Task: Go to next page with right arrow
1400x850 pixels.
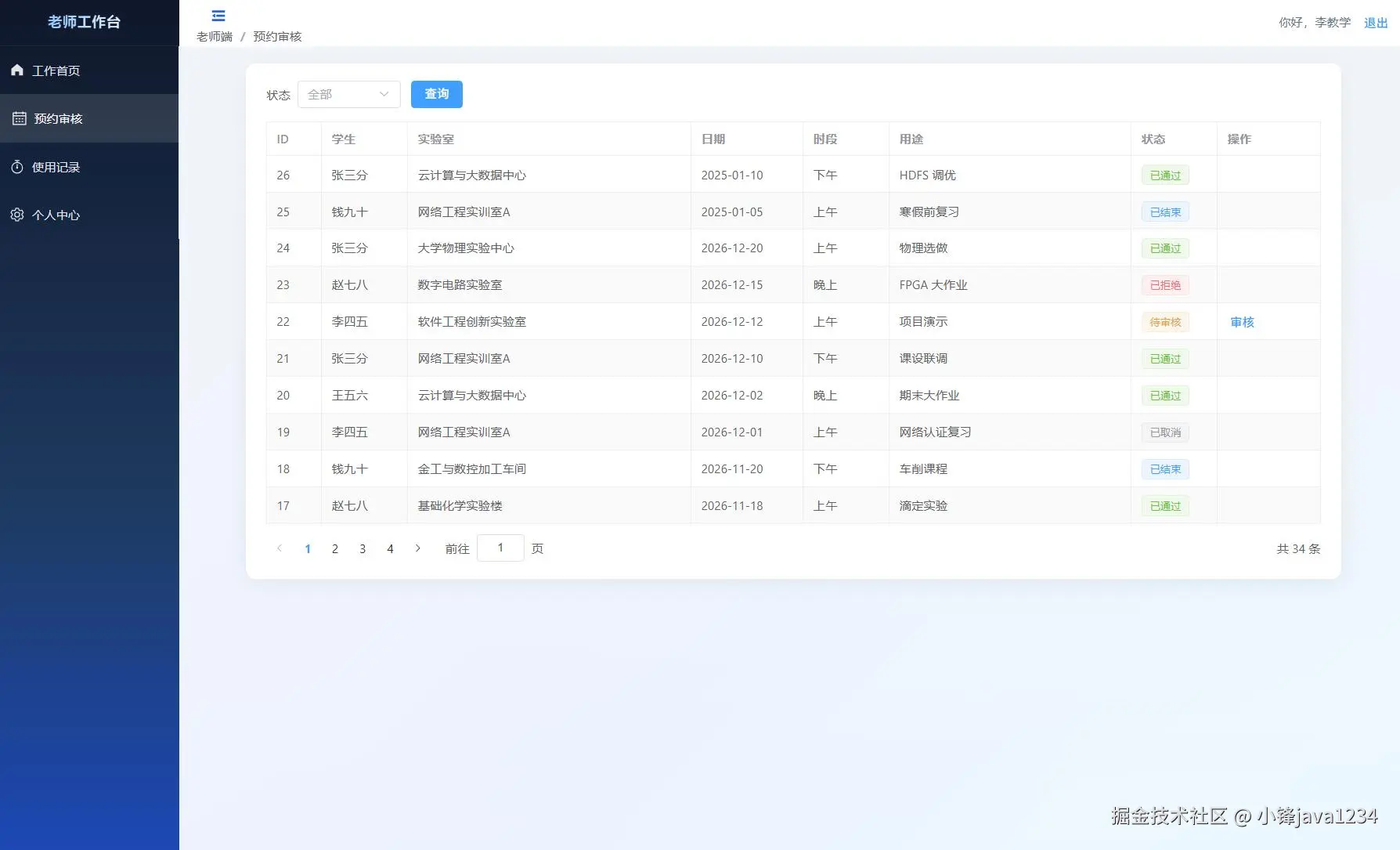Action: tap(418, 548)
